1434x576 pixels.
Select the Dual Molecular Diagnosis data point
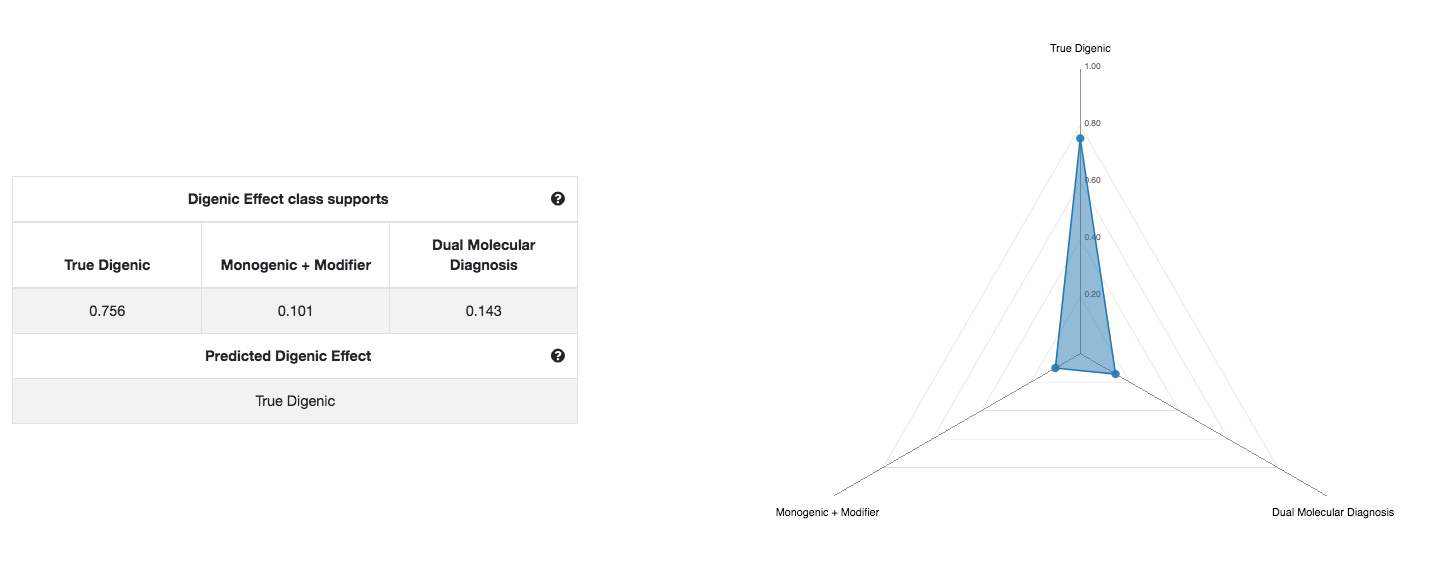tap(1116, 372)
